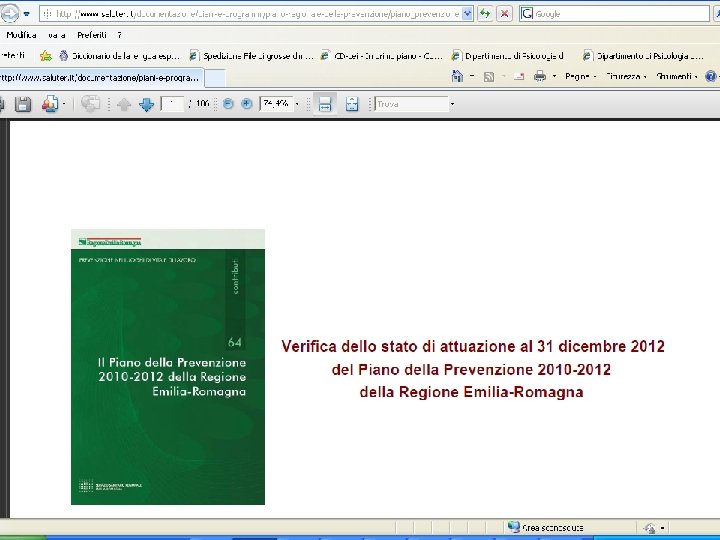Click the PDF collaborate/share icon
This screenshot has height=540, width=720.
pyautogui.click(x=50, y=104)
